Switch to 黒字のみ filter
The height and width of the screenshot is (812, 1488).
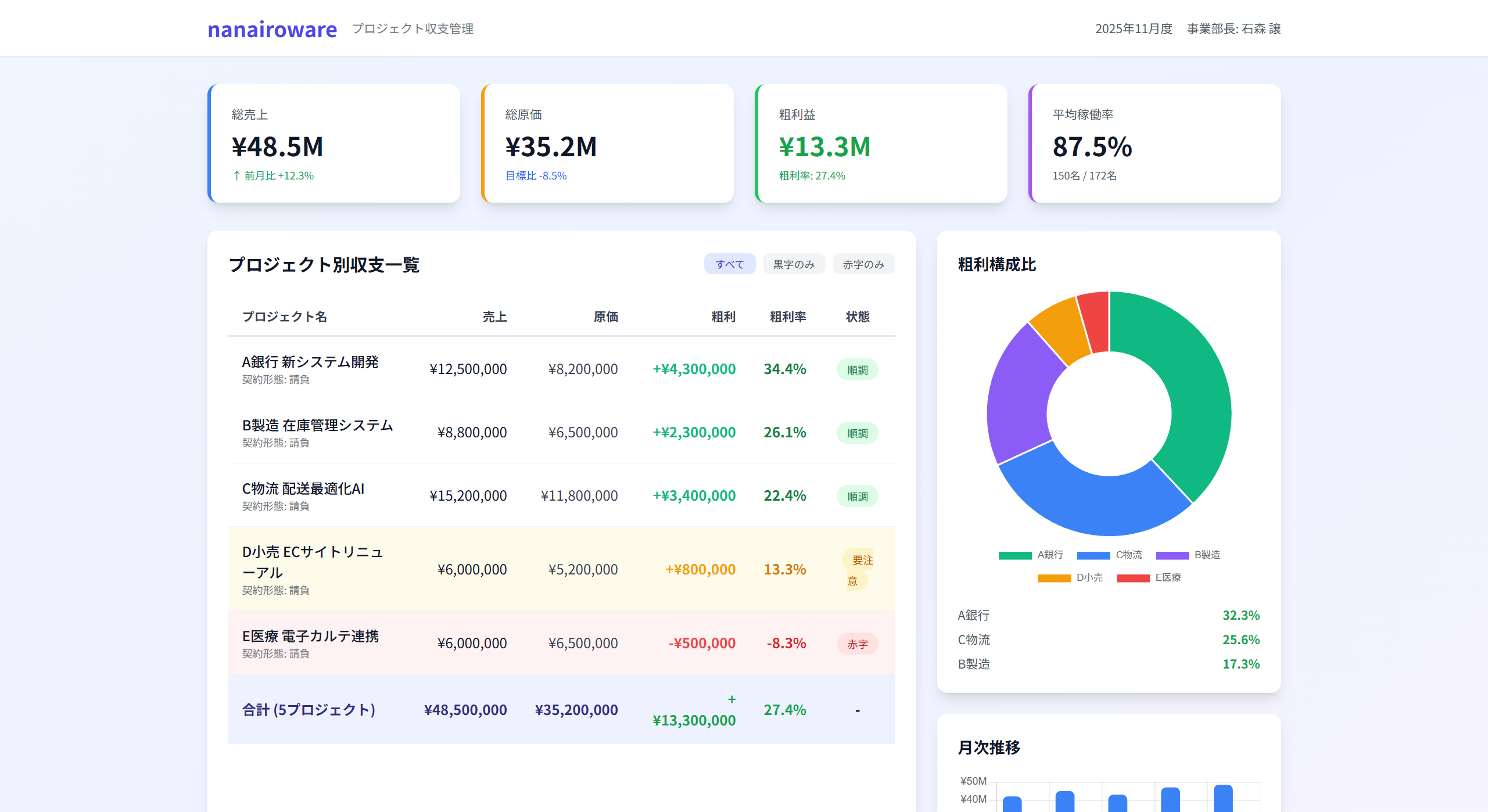point(793,264)
